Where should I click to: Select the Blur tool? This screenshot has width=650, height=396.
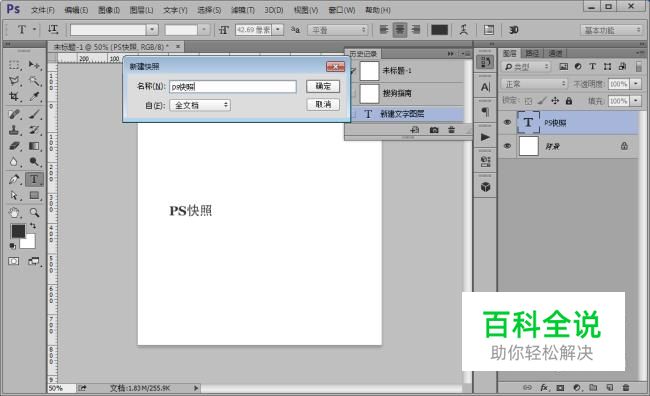coord(14,162)
